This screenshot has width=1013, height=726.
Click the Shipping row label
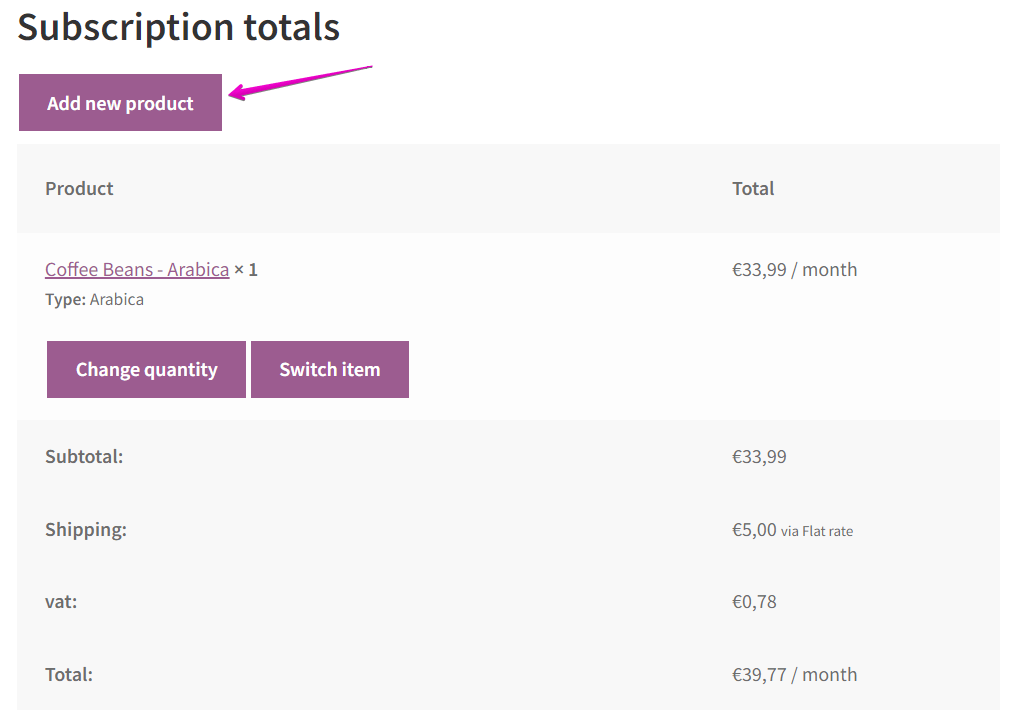(x=86, y=529)
